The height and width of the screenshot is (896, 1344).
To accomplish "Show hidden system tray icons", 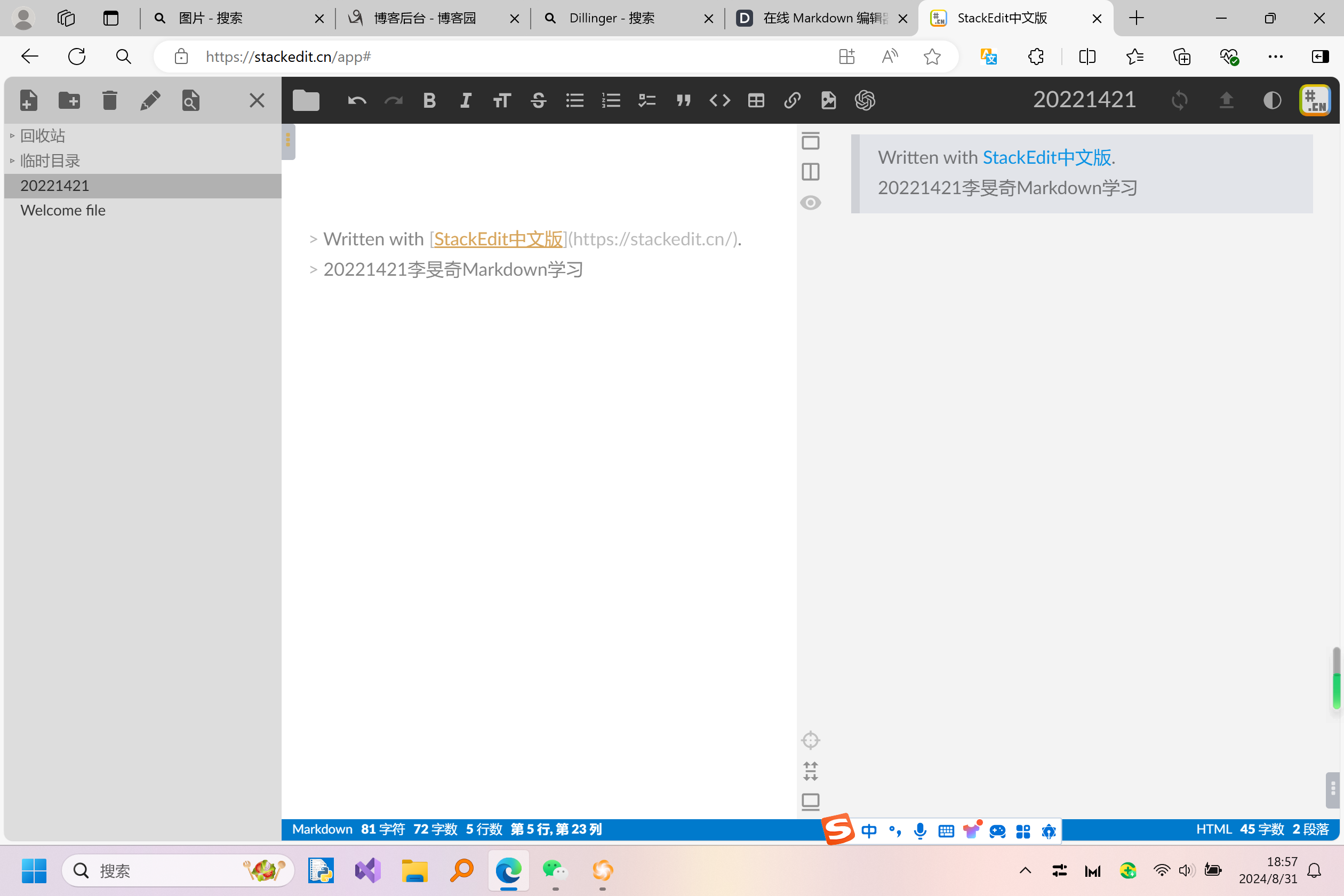I will (x=1025, y=871).
